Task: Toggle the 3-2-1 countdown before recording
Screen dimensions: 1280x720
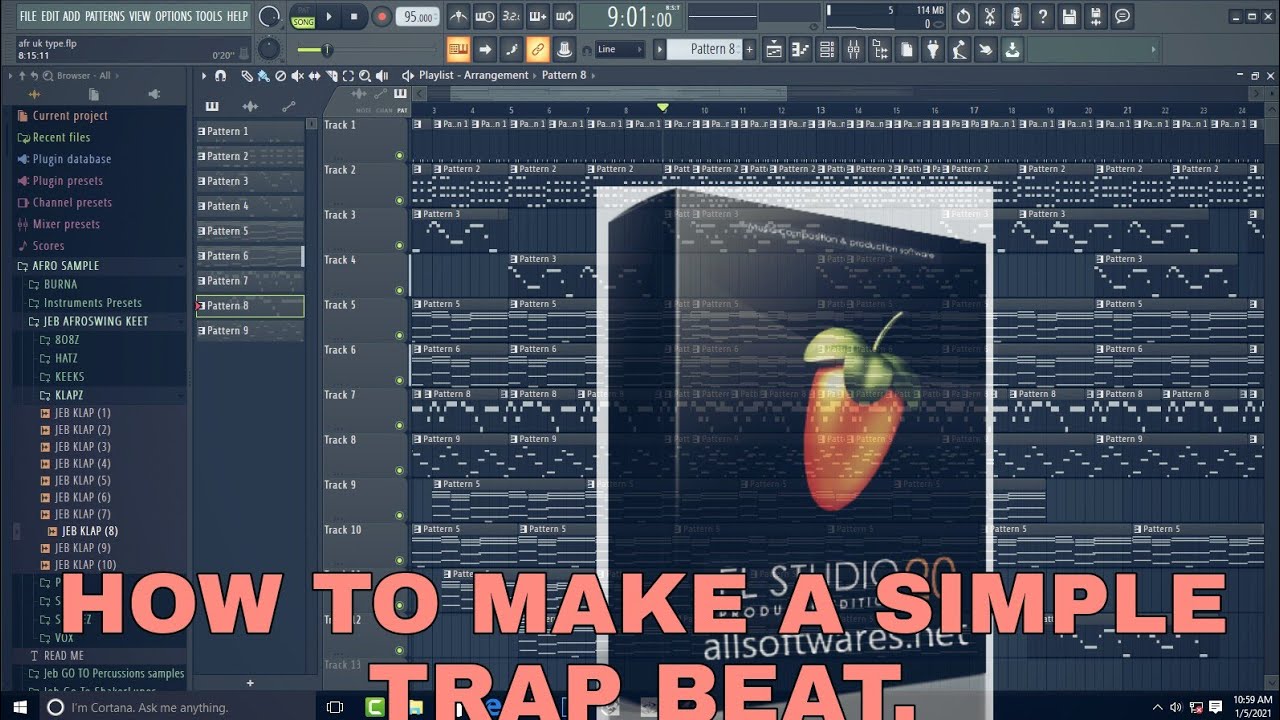Action: click(x=510, y=17)
